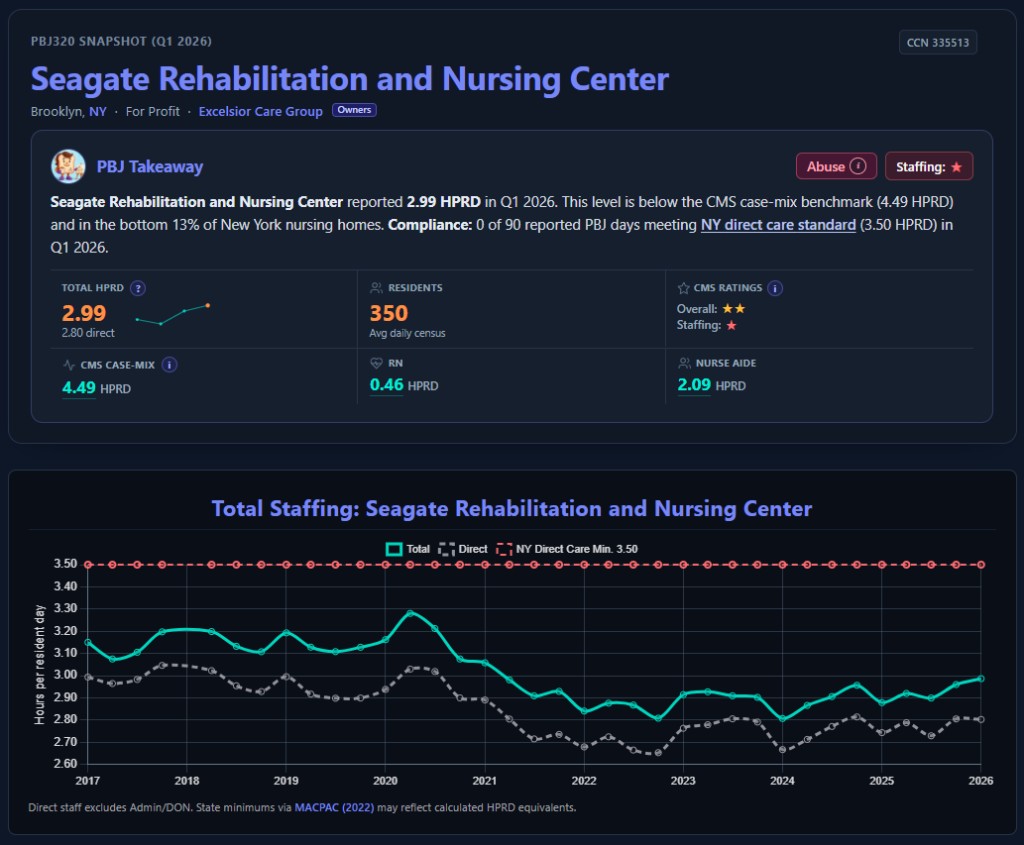Click the 2.99 total HPRD value

pos(84,313)
